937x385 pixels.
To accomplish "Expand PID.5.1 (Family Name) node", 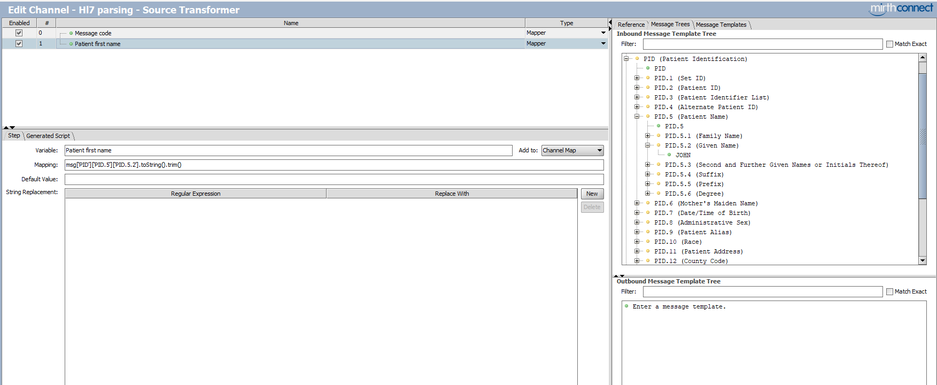I will click(648, 136).
